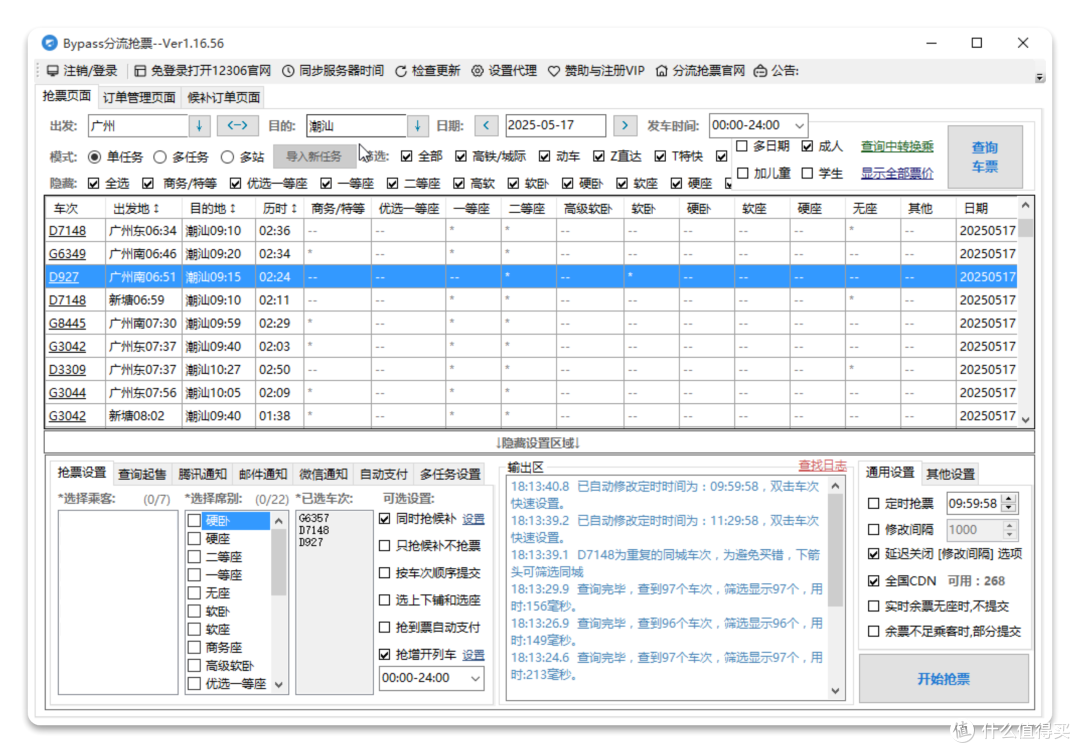
Task: Toggle the 延迟关闭 [修改间隔] 选项 checkbox
Action: (873, 554)
